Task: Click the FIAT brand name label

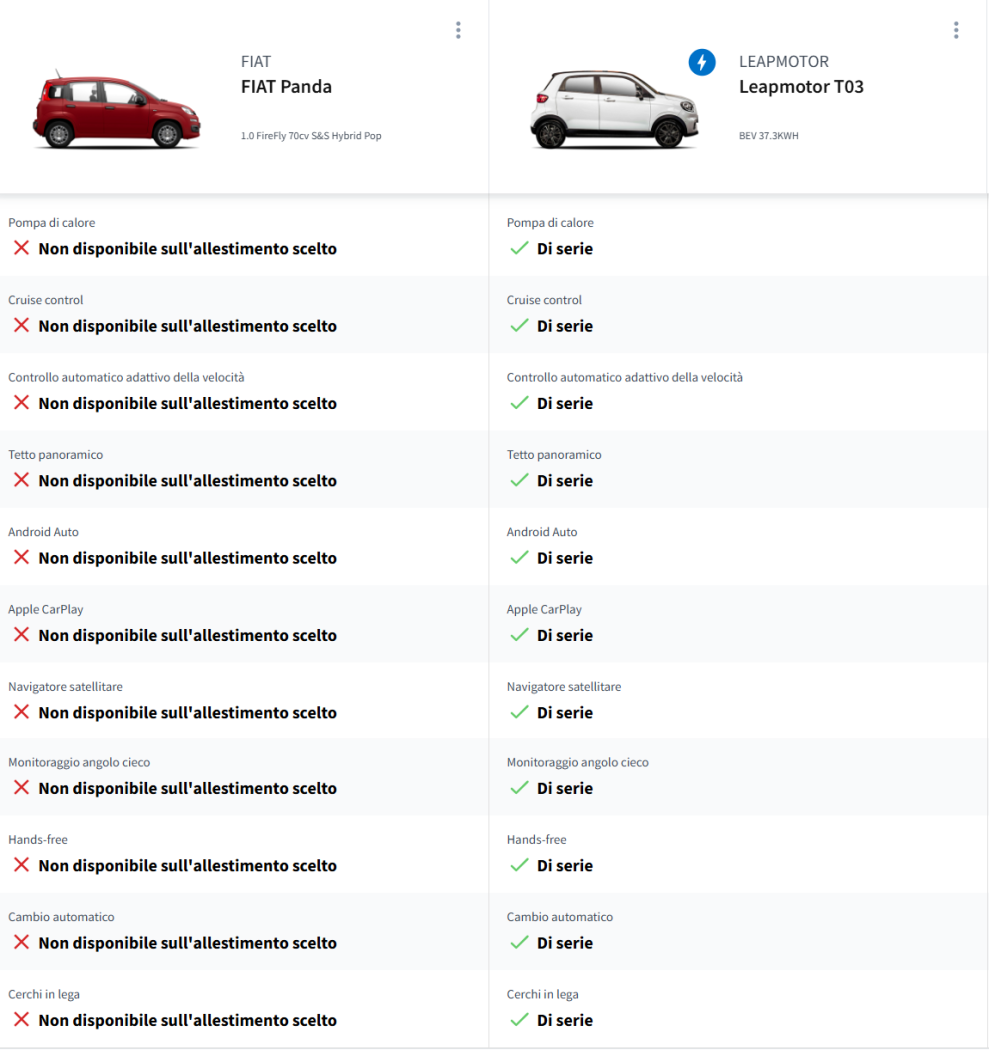Action: (x=256, y=62)
